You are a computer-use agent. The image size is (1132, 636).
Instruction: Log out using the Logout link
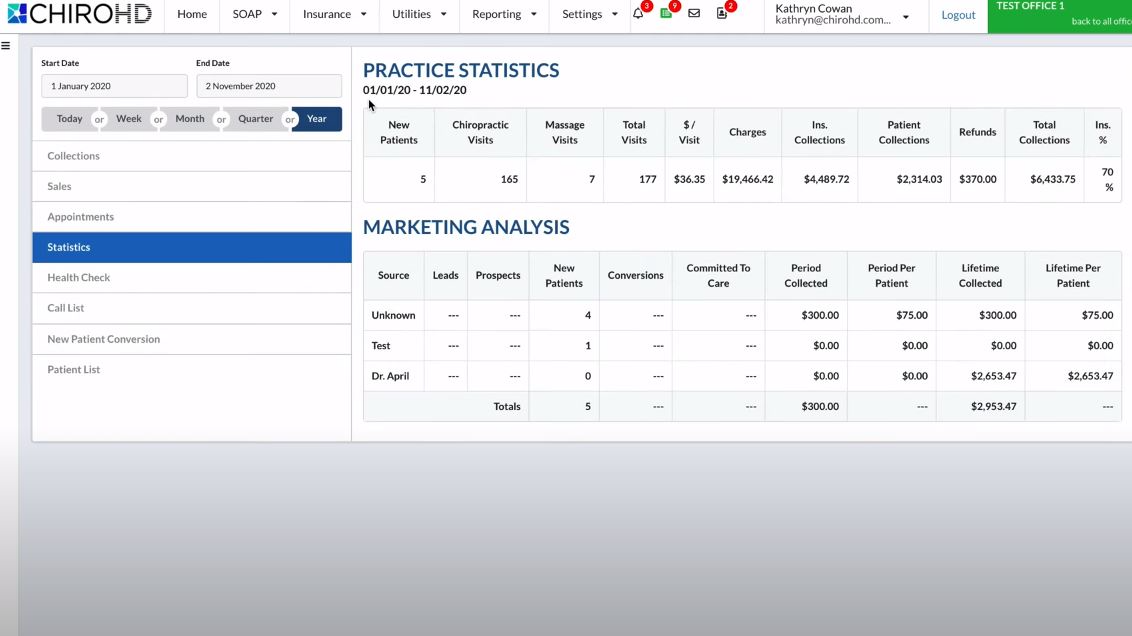(x=958, y=15)
